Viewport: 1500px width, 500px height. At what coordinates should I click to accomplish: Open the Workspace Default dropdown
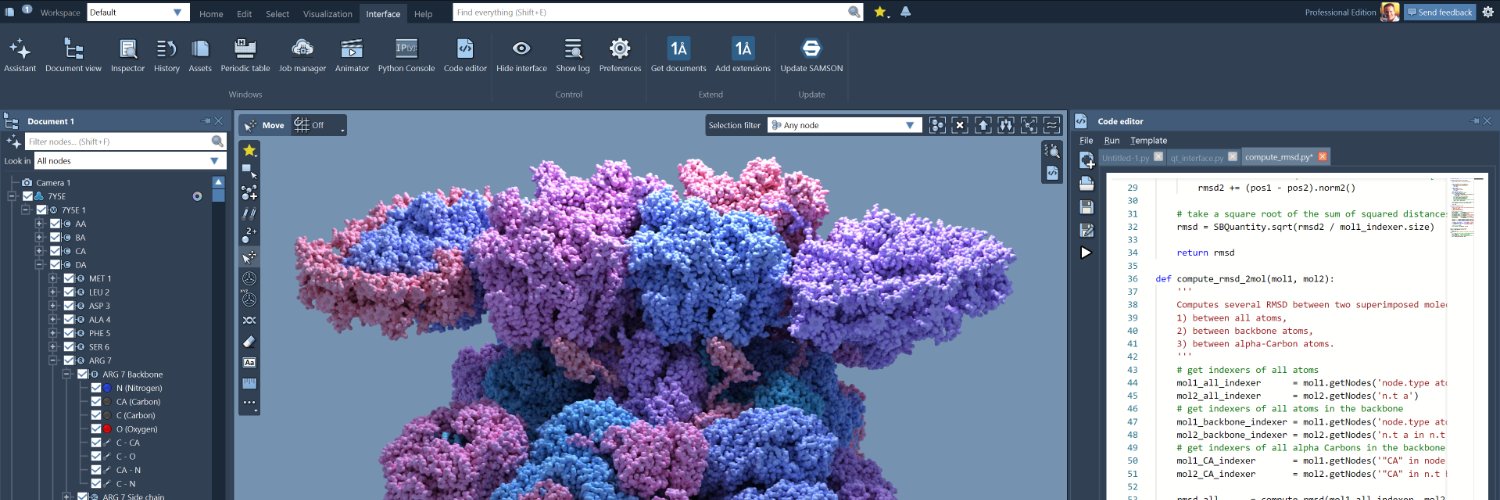(138, 13)
